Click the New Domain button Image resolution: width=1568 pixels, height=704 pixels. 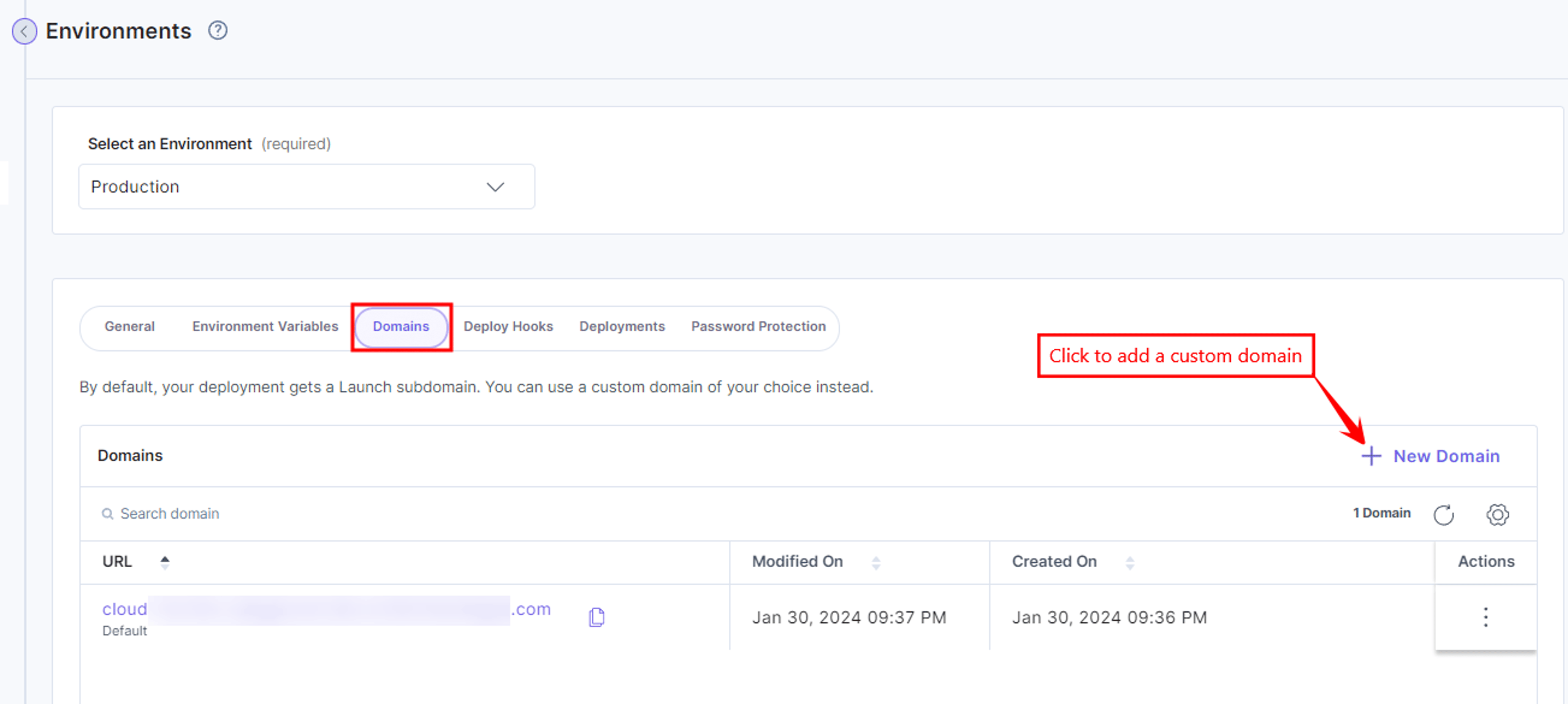[1430, 456]
